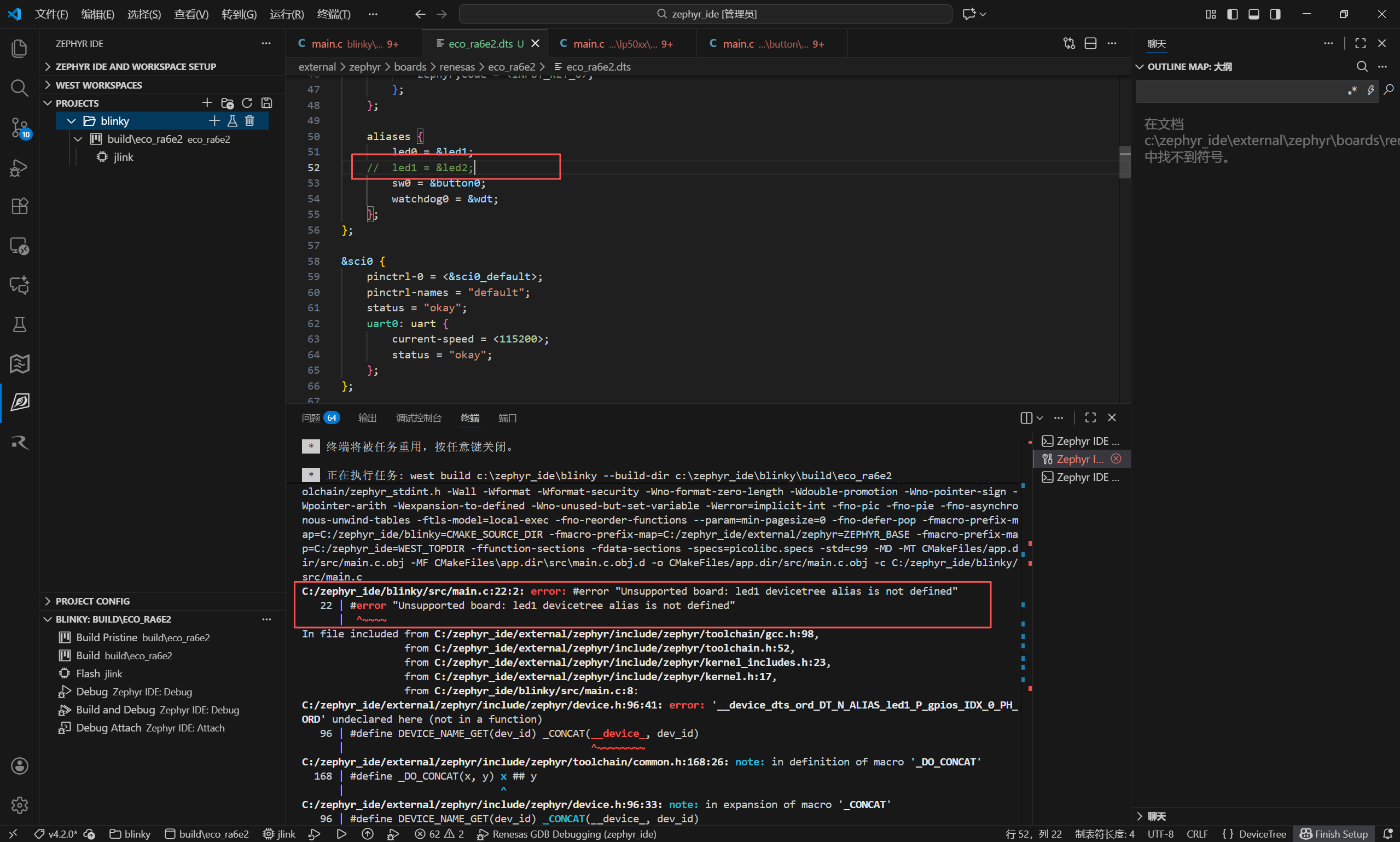Collapse the blinky project tree

[x=72, y=121]
